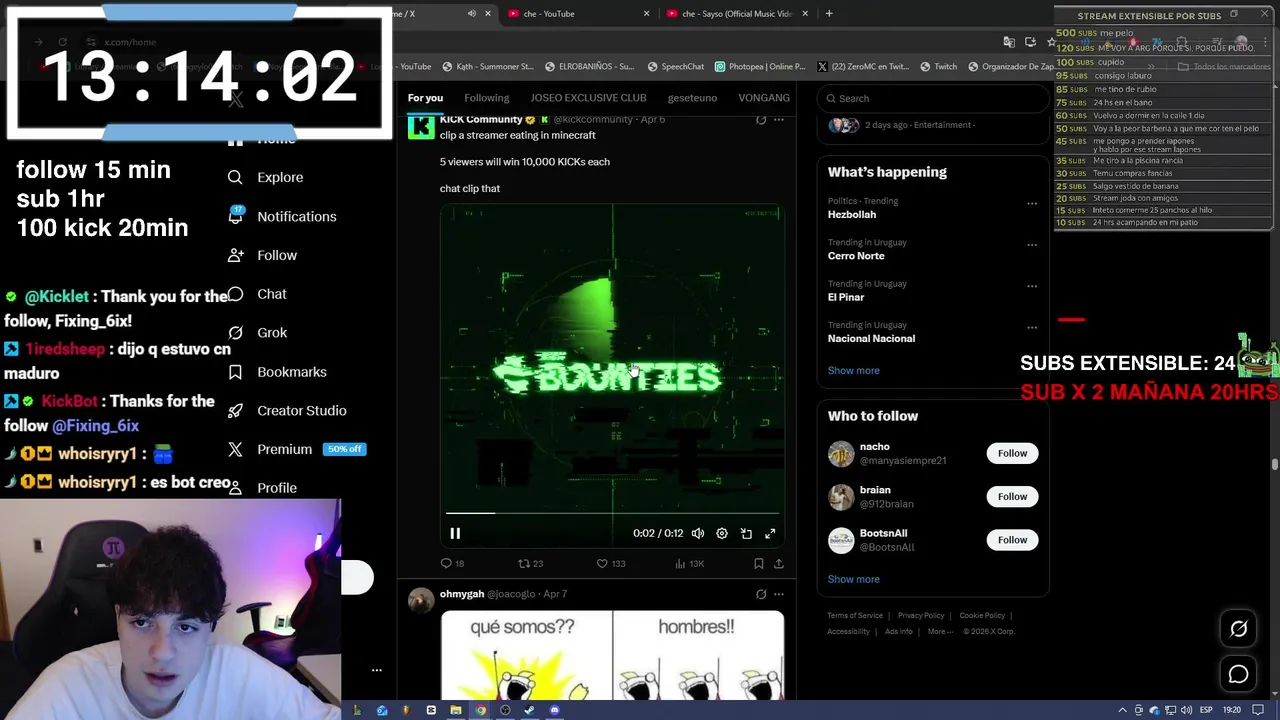Image resolution: width=1280 pixels, height=720 pixels.
Task: Open Discord from the taskbar
Action: [554, 710]
